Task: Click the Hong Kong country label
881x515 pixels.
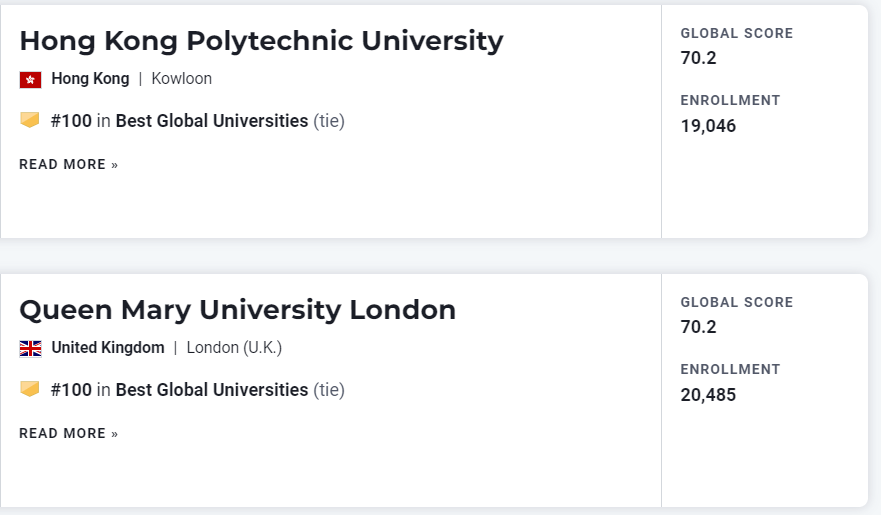Action: 90,79
